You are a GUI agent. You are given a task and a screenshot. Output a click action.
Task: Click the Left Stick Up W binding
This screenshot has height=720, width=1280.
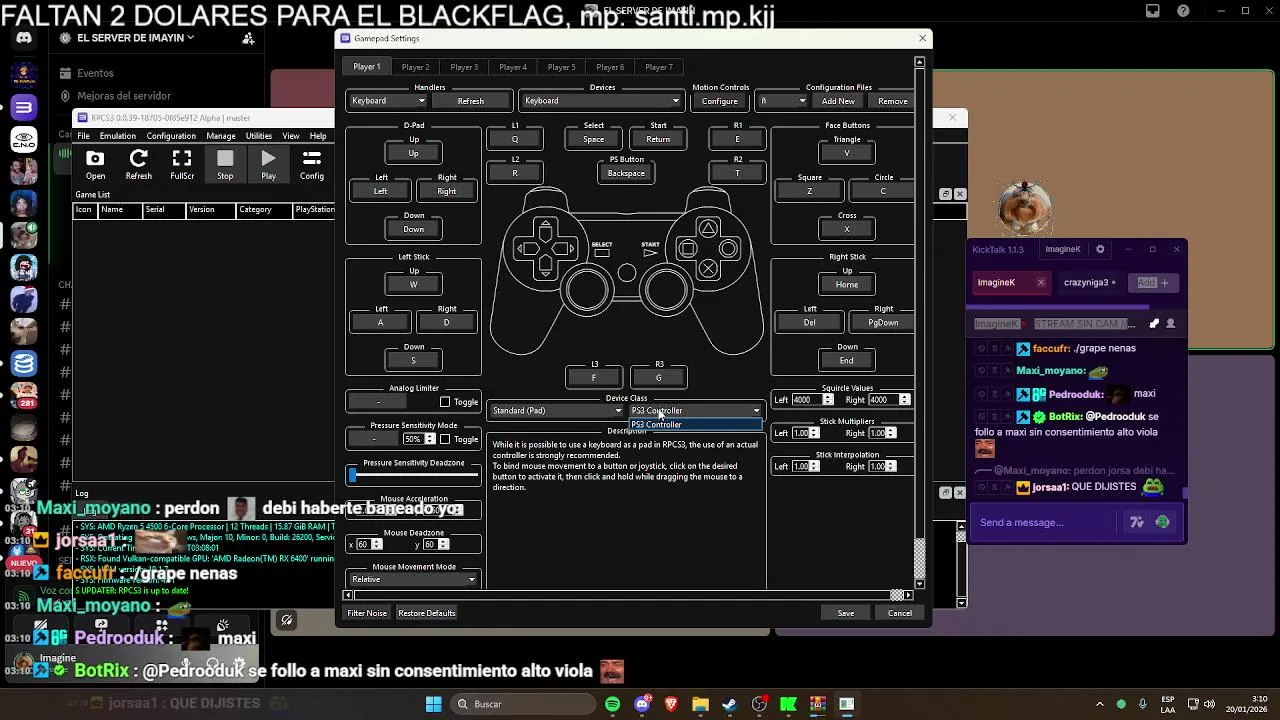point(413,284)
